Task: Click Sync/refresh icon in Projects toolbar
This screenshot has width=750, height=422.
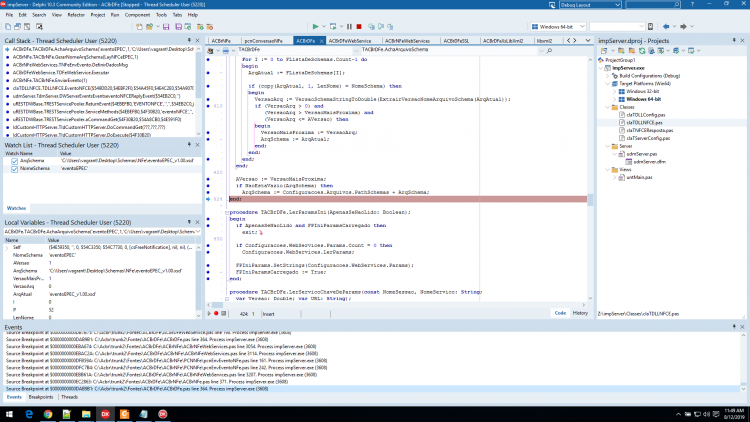Action: pyautogui.click(x=642, y=50)
